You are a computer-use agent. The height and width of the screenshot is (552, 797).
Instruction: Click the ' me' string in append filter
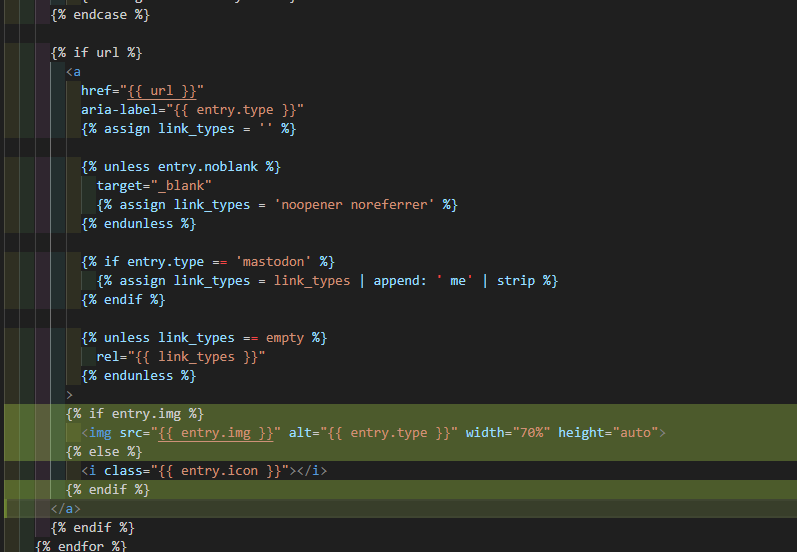(x=454, y=281)
